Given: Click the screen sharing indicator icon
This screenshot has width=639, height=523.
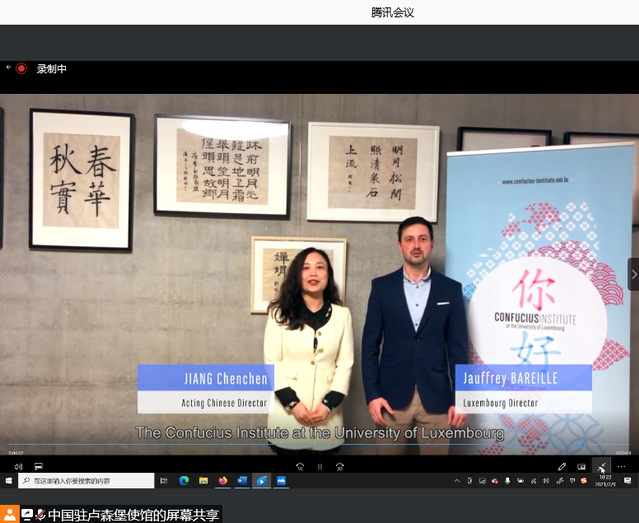Looking at the screenshot, I should pos(27,515).
